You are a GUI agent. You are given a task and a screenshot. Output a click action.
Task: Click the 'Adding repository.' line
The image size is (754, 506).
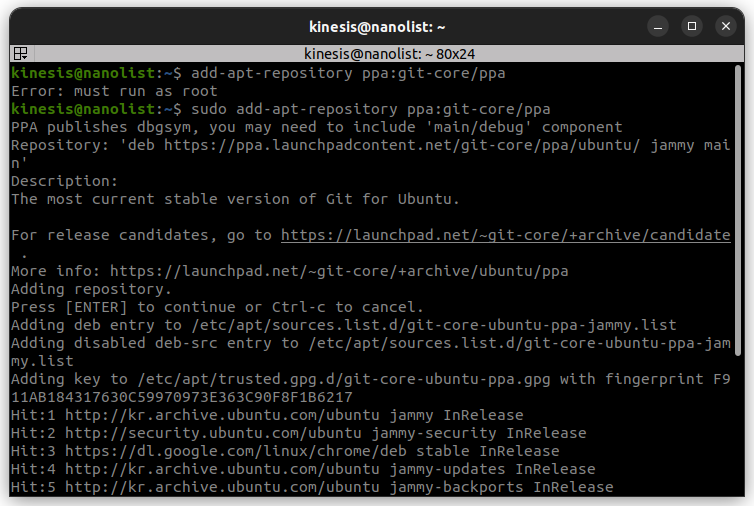91,289
